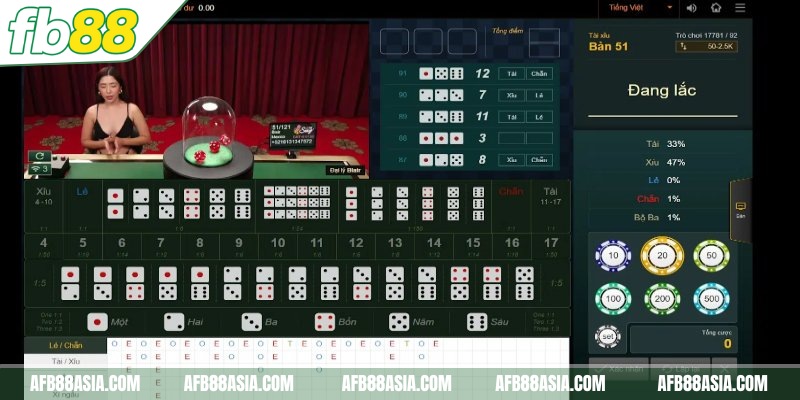This screenshot has height=400, width=800.
Task: Click the live dealer video feed
Action: click(196, 101)
